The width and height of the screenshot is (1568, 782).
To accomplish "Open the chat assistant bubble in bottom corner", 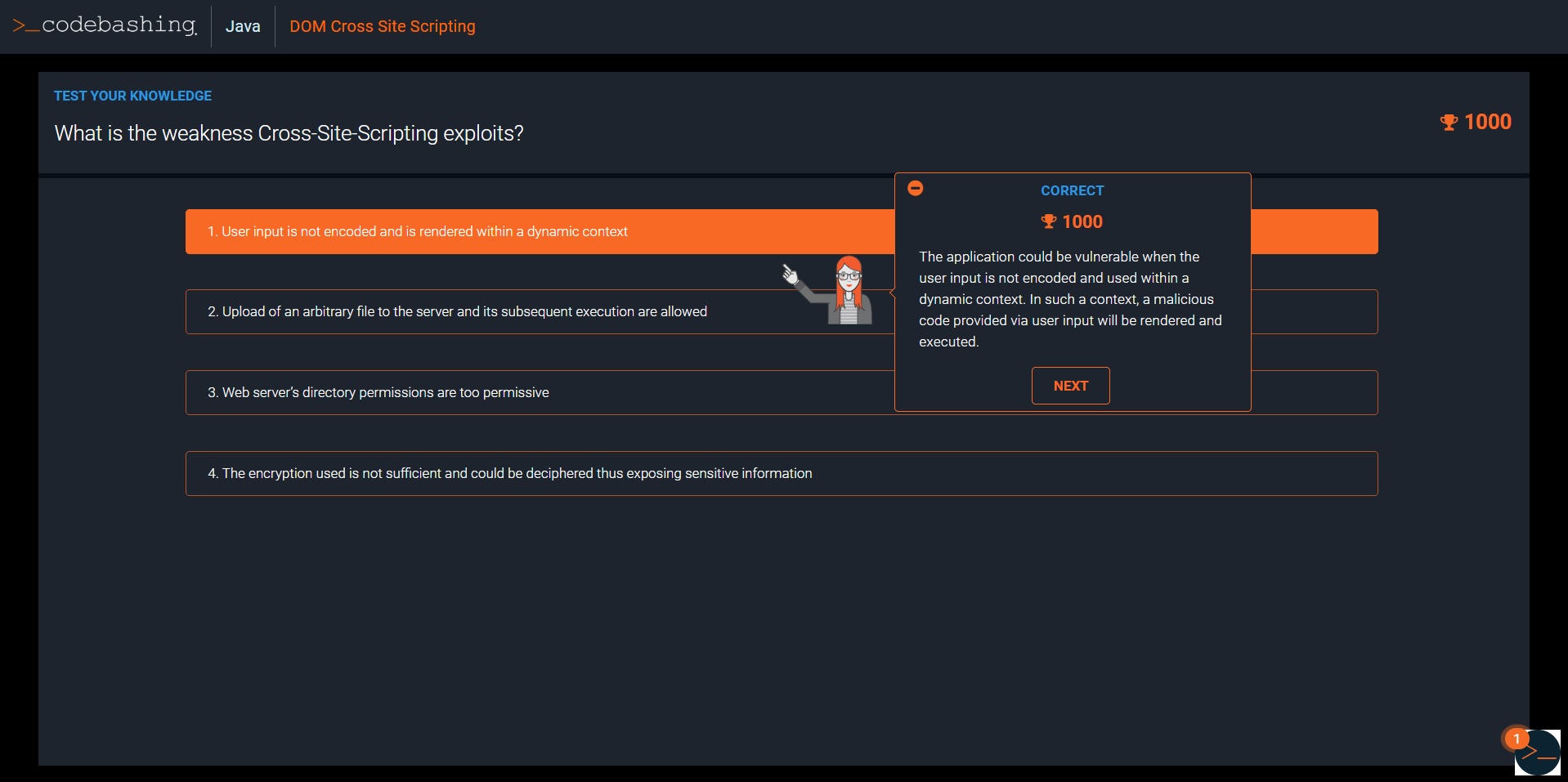I will pyautogui.click(x=1539, y=753).
